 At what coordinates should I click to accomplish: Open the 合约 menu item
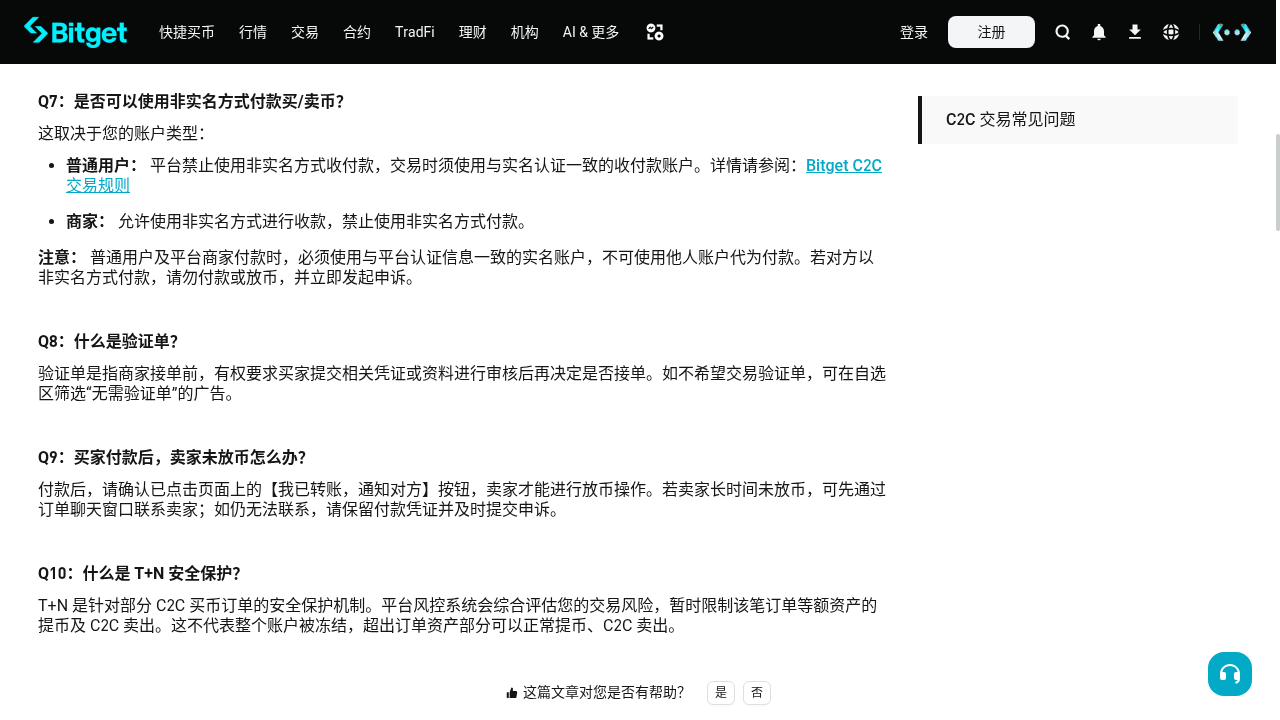(357, 32)
